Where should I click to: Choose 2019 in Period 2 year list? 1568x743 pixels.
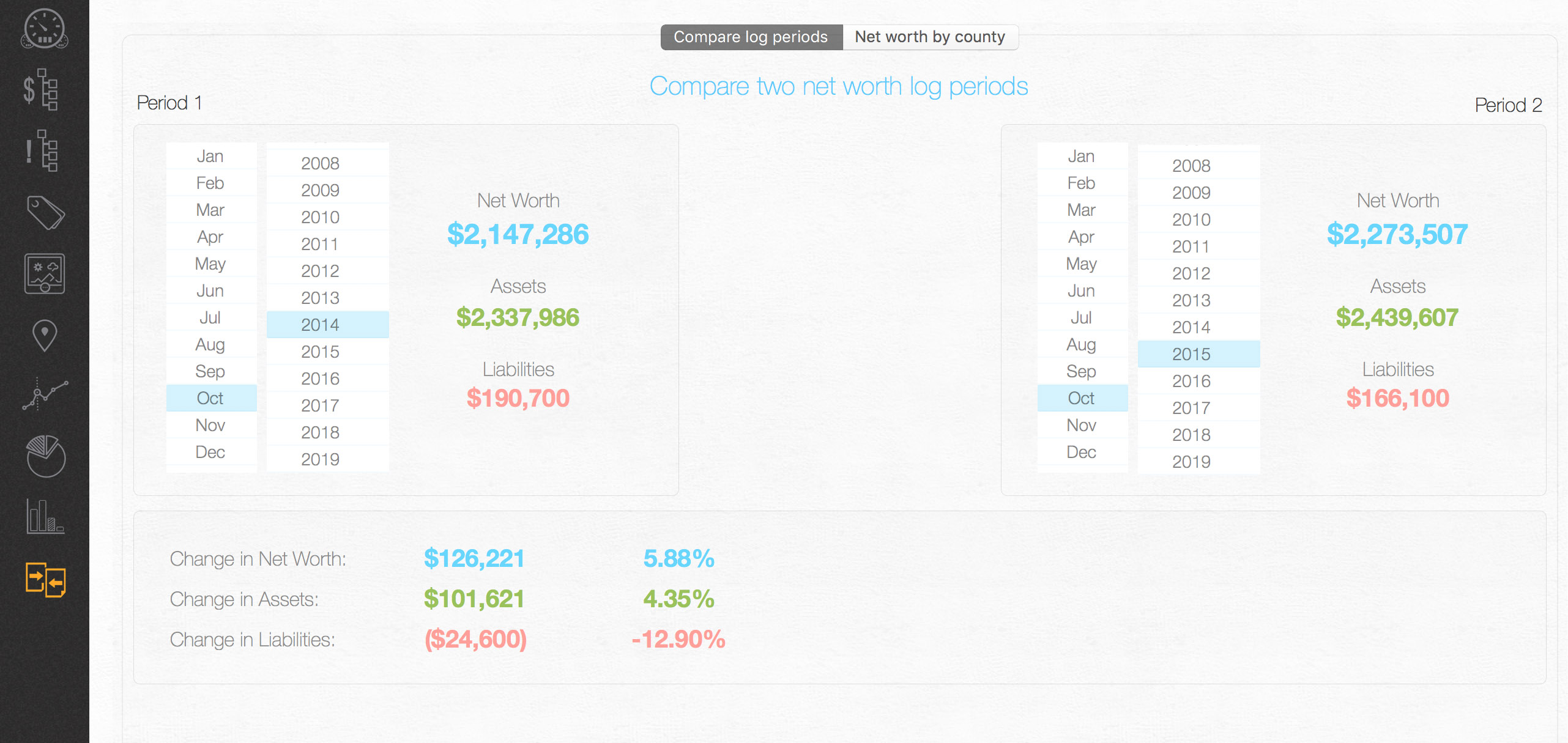coord(1198,462)
